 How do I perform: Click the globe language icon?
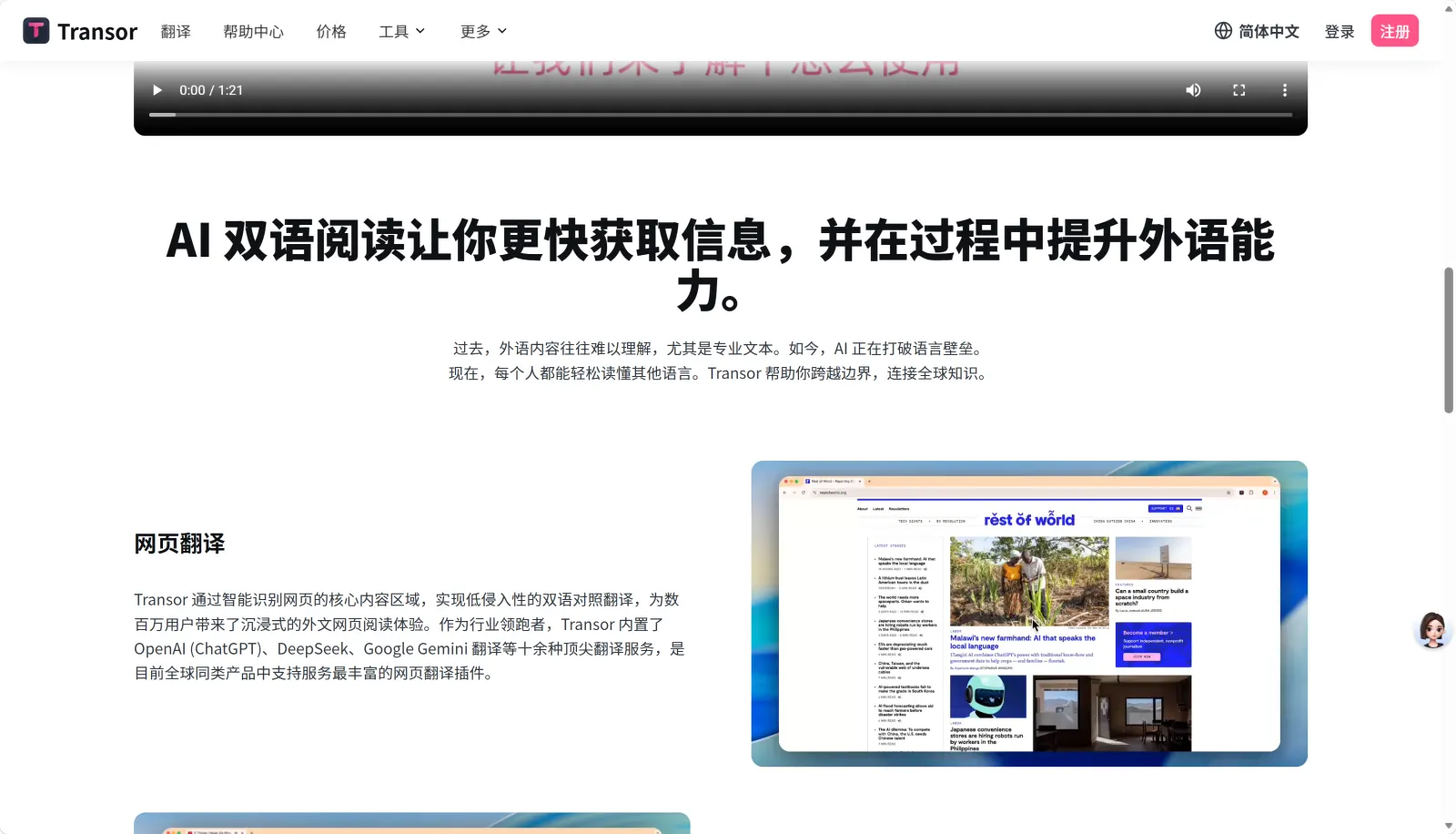(x=1223, y=31)
